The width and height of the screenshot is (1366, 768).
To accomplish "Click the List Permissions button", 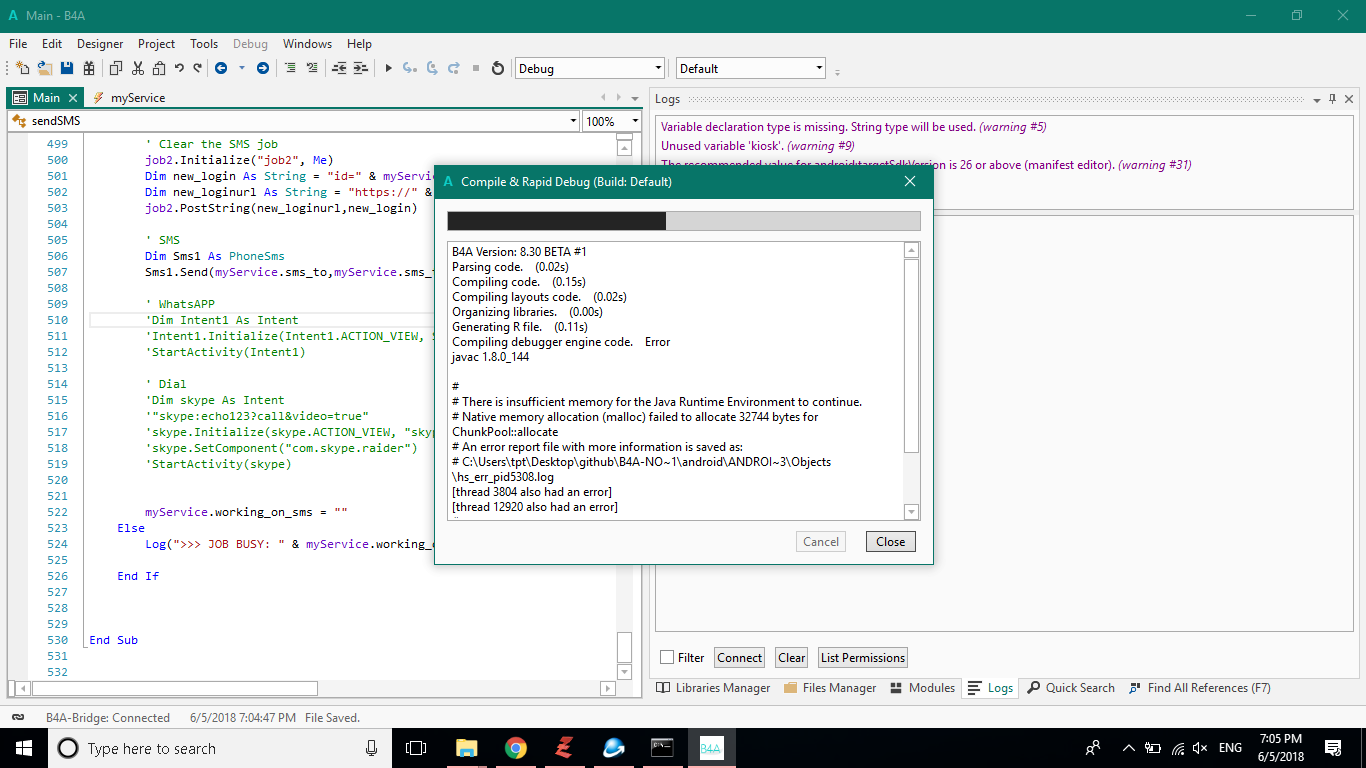I will click(x=862, y=657).
